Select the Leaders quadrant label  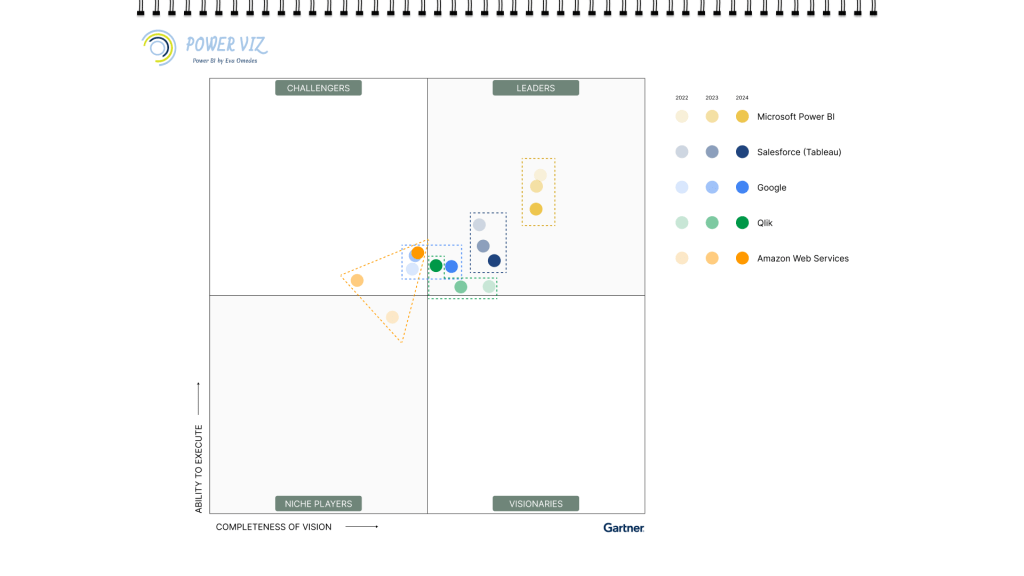(535, 88)
